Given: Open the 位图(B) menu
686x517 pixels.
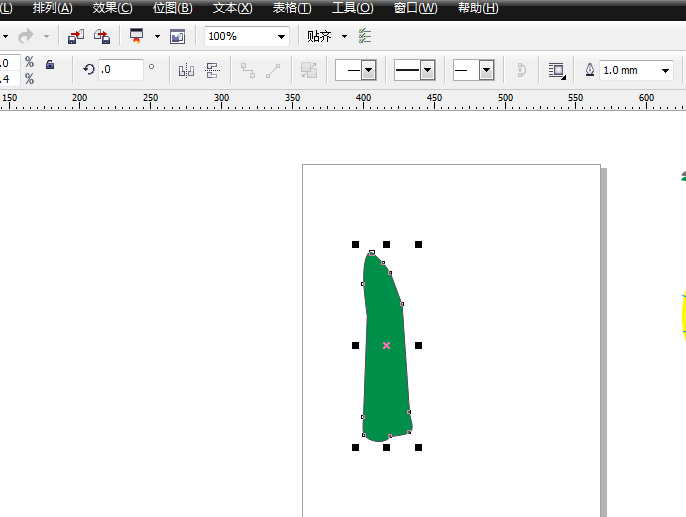Looking at the screenshot, I should [x=172, y=8].
